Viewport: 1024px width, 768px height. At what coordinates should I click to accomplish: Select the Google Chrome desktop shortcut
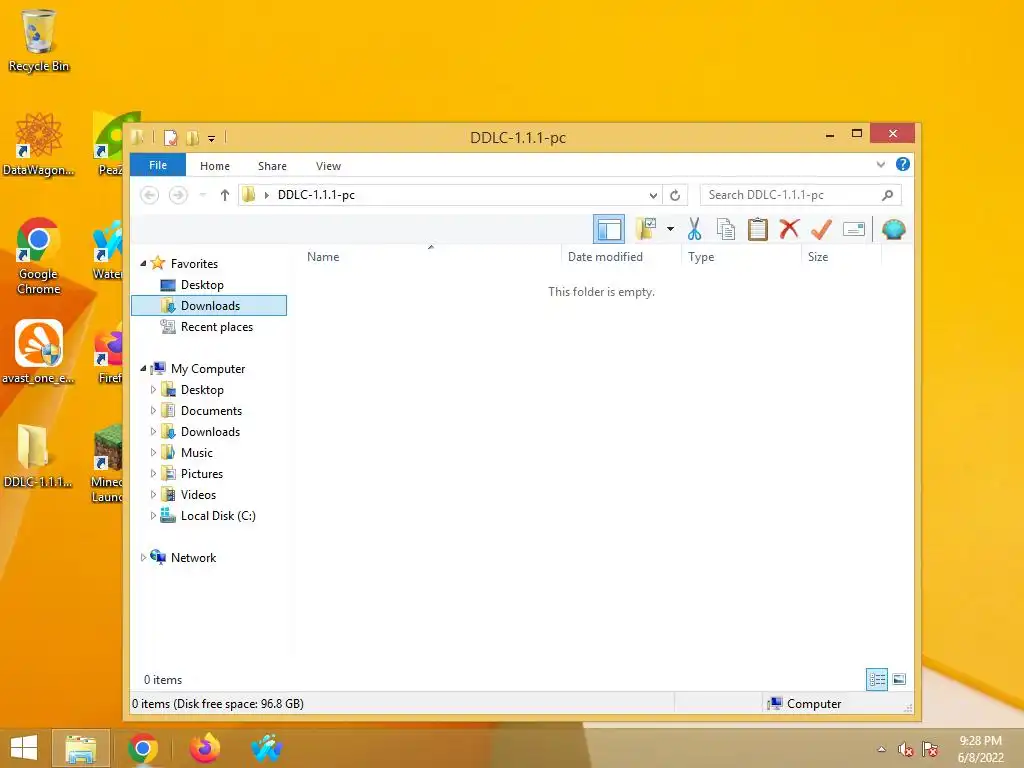click(x=39, y=257)
